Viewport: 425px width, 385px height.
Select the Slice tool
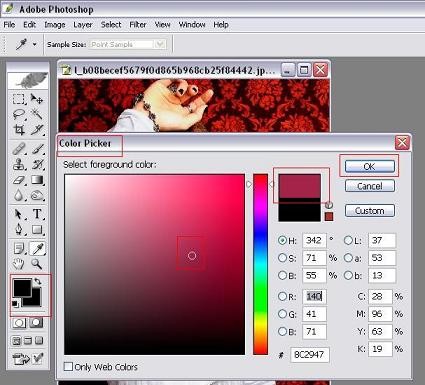coord(37,129)
